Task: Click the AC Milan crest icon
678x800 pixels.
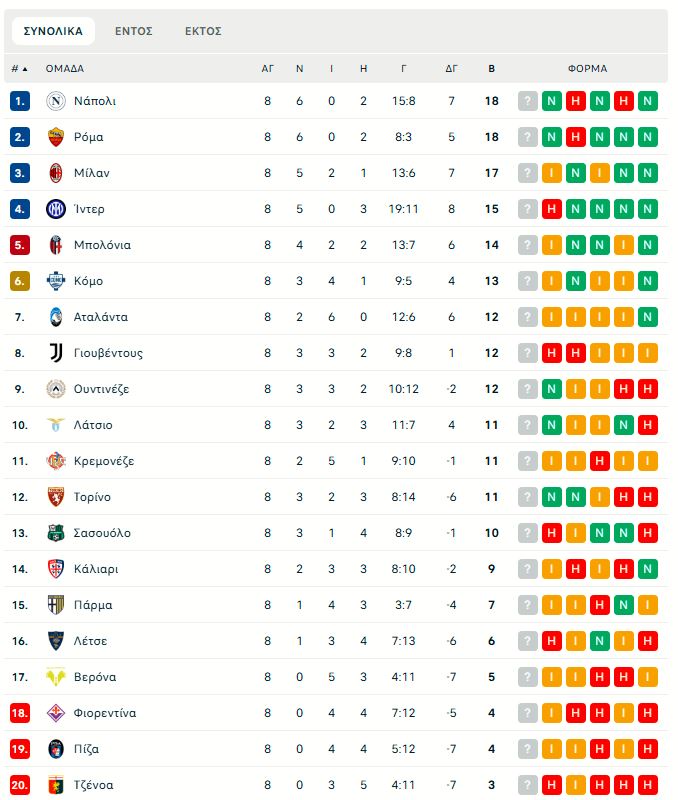Action: [55, 173]
